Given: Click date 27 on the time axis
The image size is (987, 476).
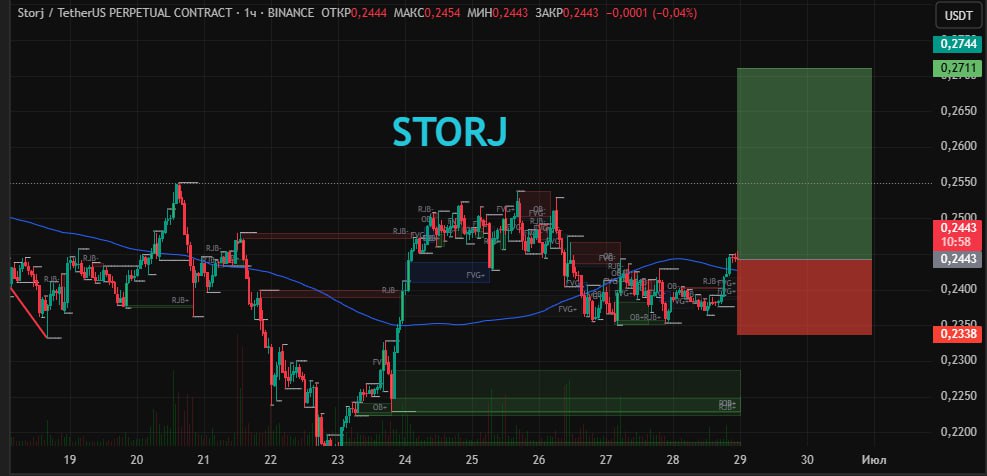Looking at the screenshot, I should [x=606, y=459].
